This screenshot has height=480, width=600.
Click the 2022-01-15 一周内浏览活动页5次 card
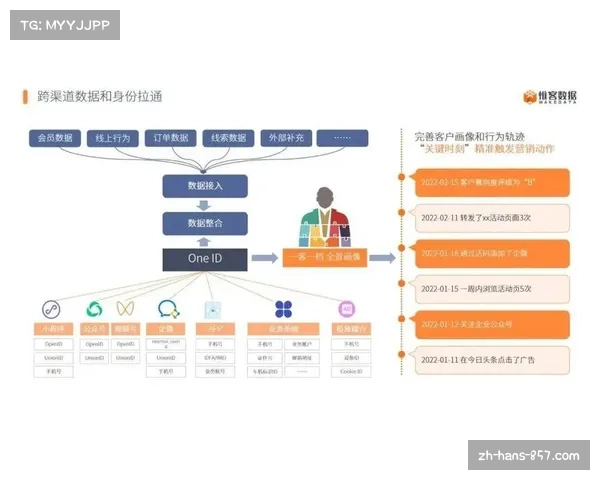click(492, 289)
